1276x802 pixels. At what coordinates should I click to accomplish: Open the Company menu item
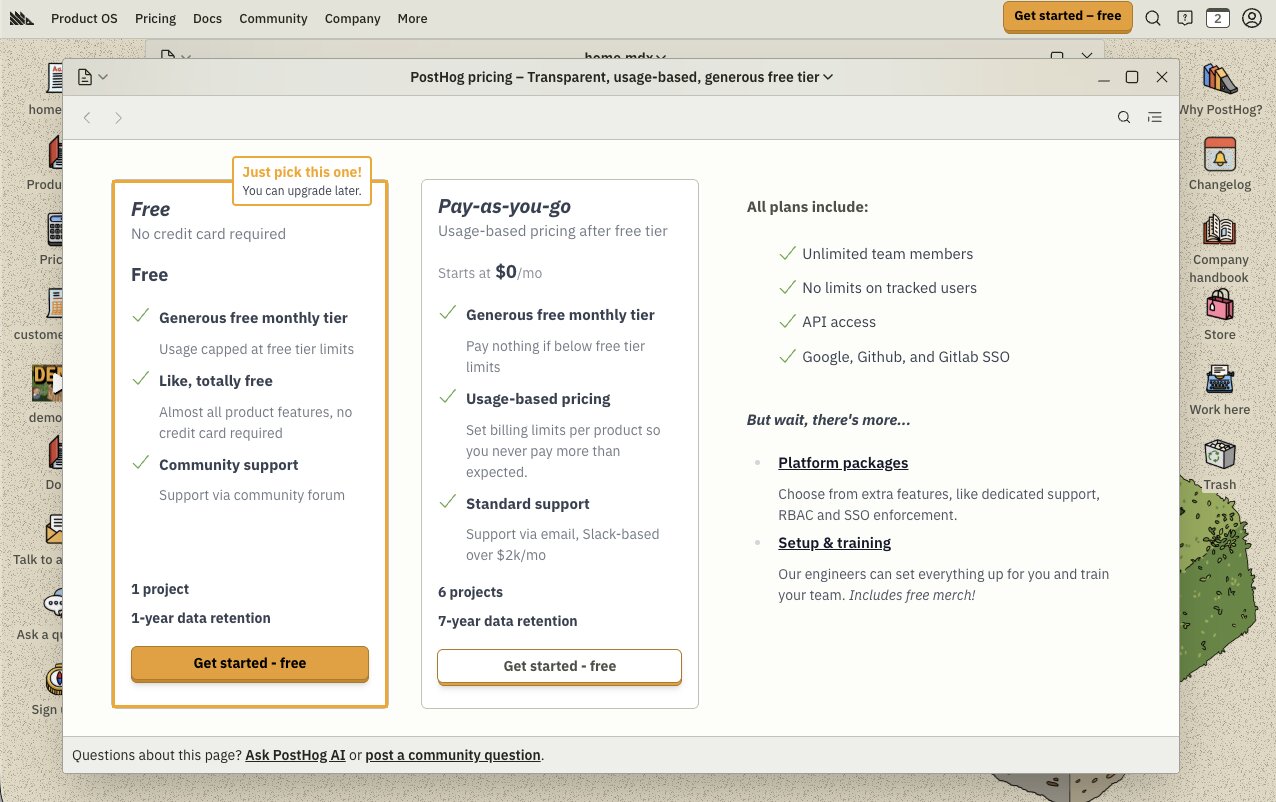click(x=352, y=18)
